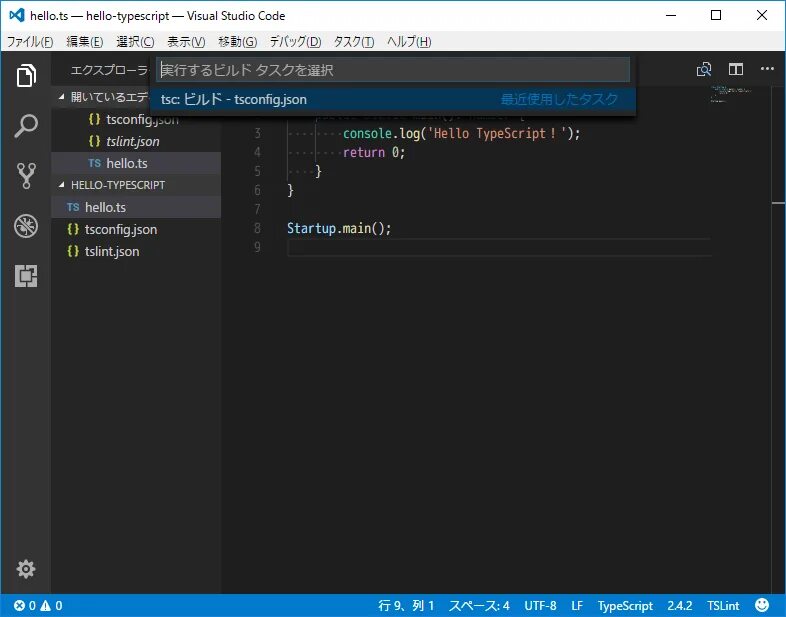
Task: Click the console.log code line
Action: pyautogui.click(x=461, y=133)
